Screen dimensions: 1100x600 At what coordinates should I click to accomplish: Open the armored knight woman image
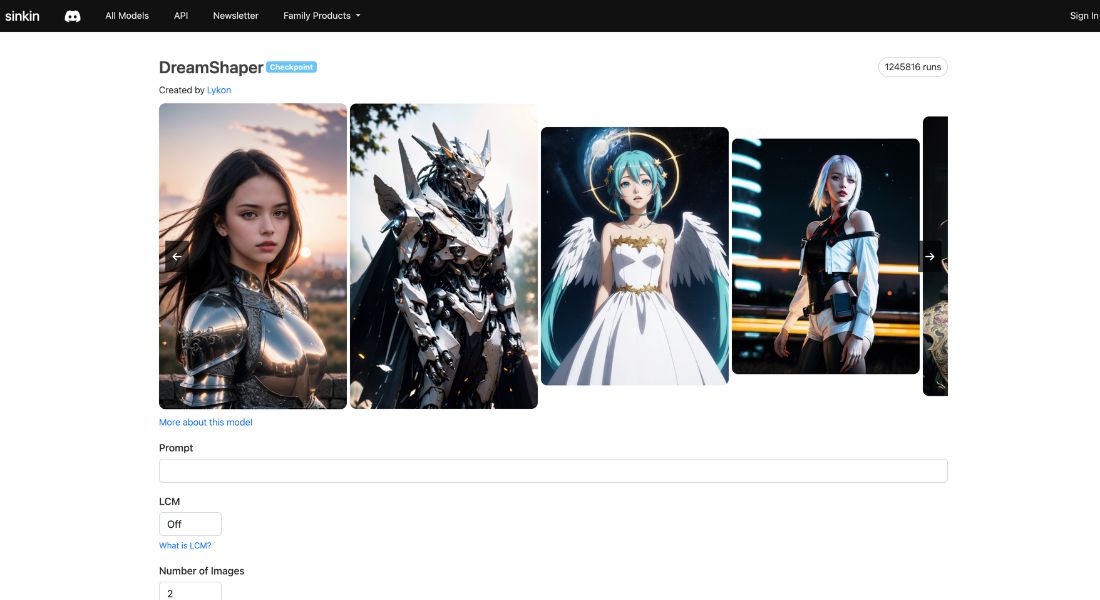[x=253, y=256]
